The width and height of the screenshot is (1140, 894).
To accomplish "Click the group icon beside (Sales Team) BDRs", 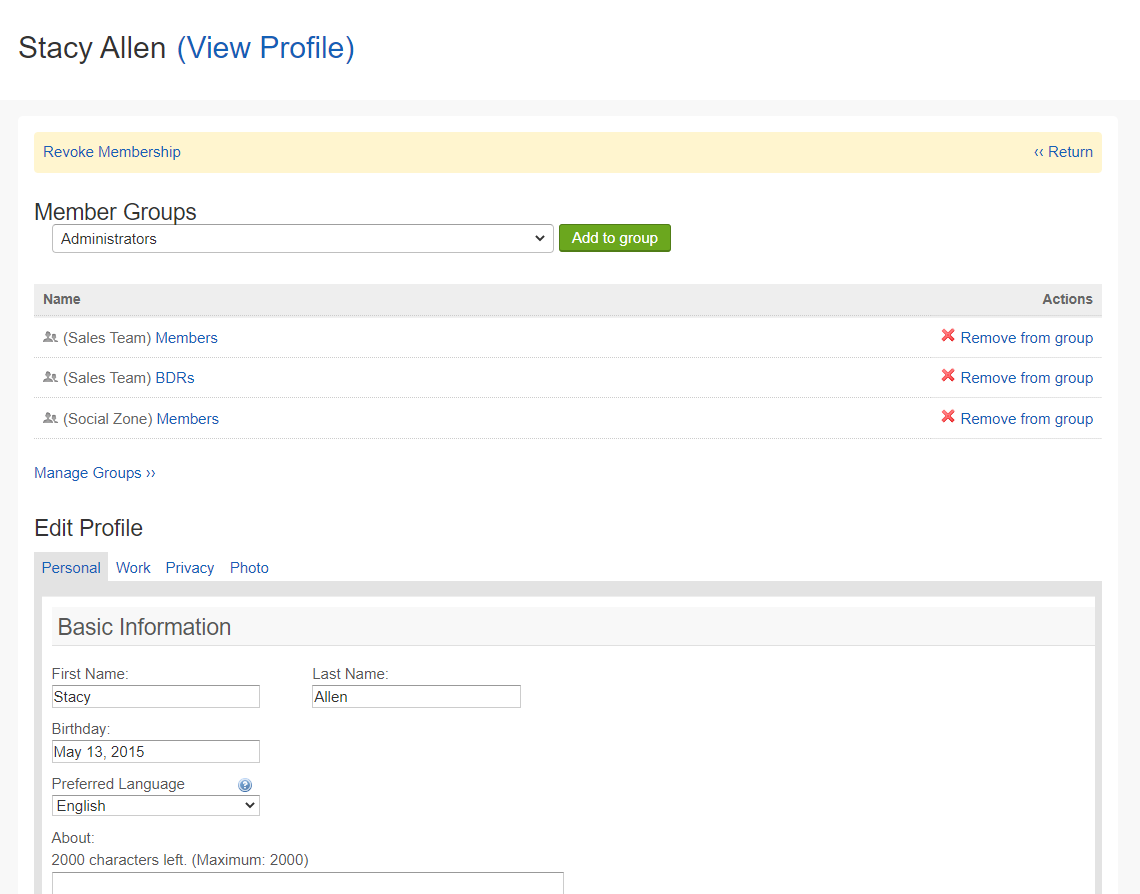I will coord(50,377).
